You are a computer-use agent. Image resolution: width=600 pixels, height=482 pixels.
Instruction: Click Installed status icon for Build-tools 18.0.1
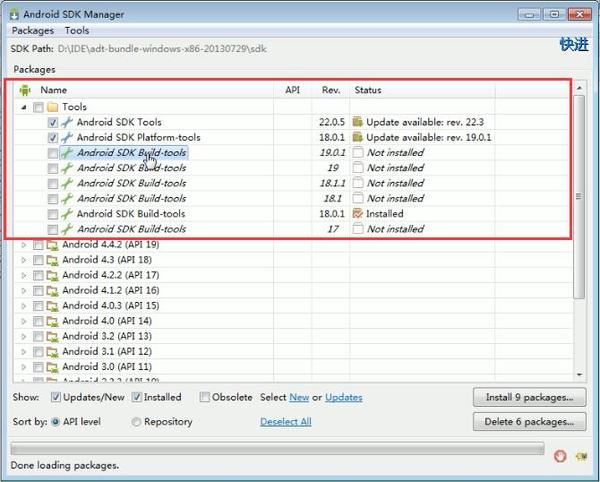[x=358, y=214]
